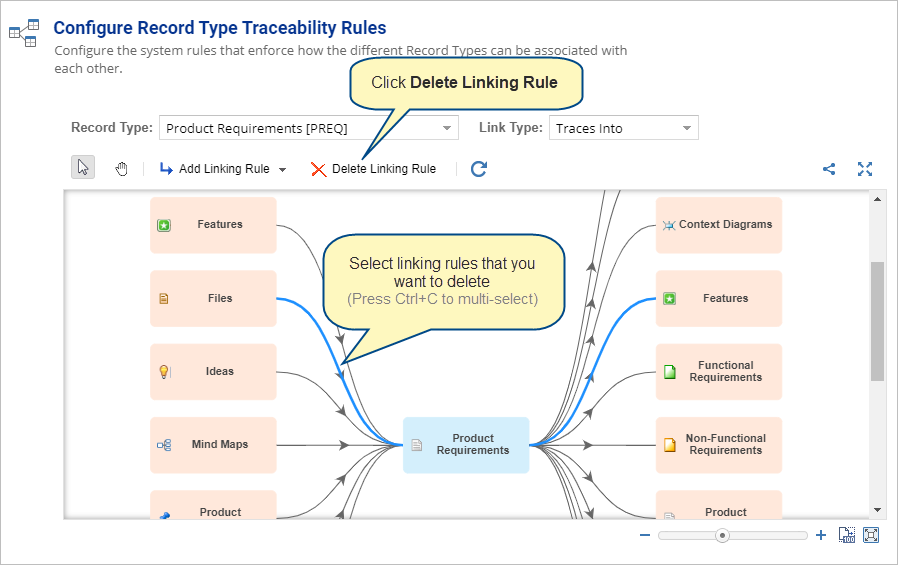The image size is (898, 565).
Task: Select the pointer selection tool
Action: coord(83,168)
